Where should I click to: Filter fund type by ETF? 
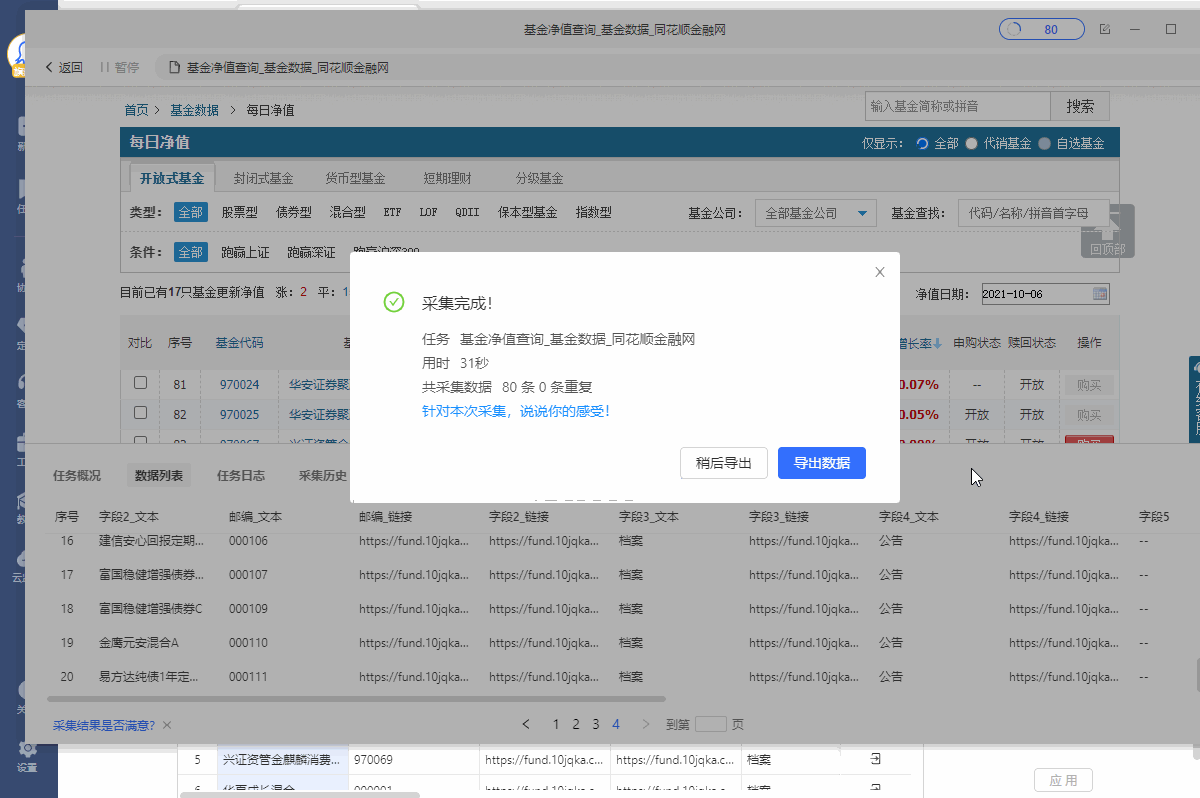[x=392, y=212]
